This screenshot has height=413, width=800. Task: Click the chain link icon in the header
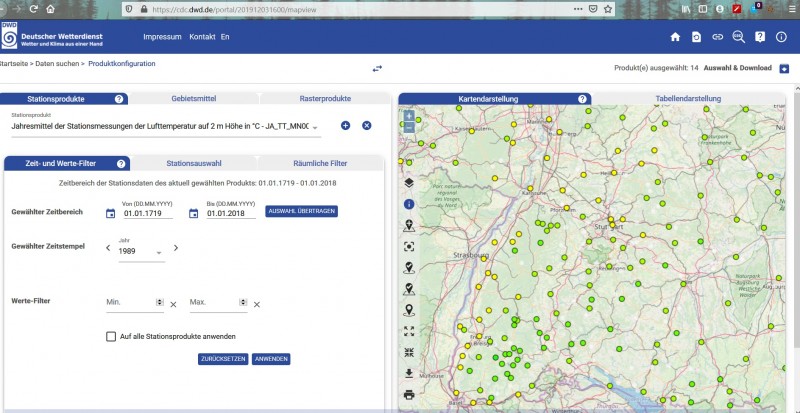(717, 37)
